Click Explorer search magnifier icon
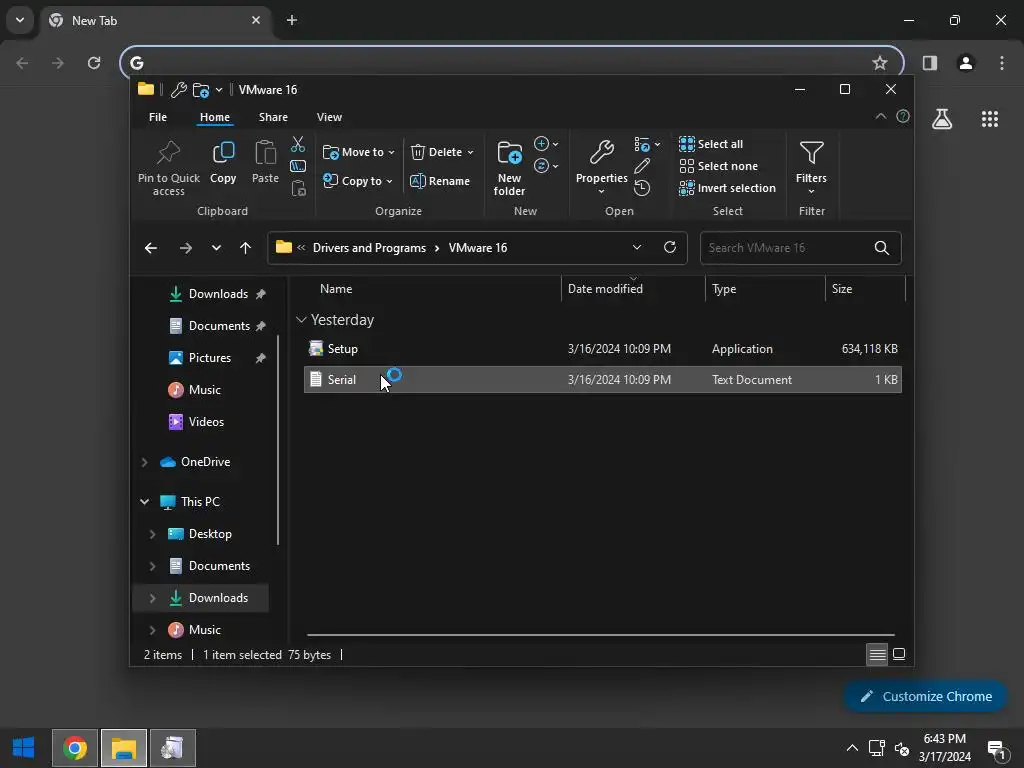This screenshot has height=768, width=1024. [882, 248]
